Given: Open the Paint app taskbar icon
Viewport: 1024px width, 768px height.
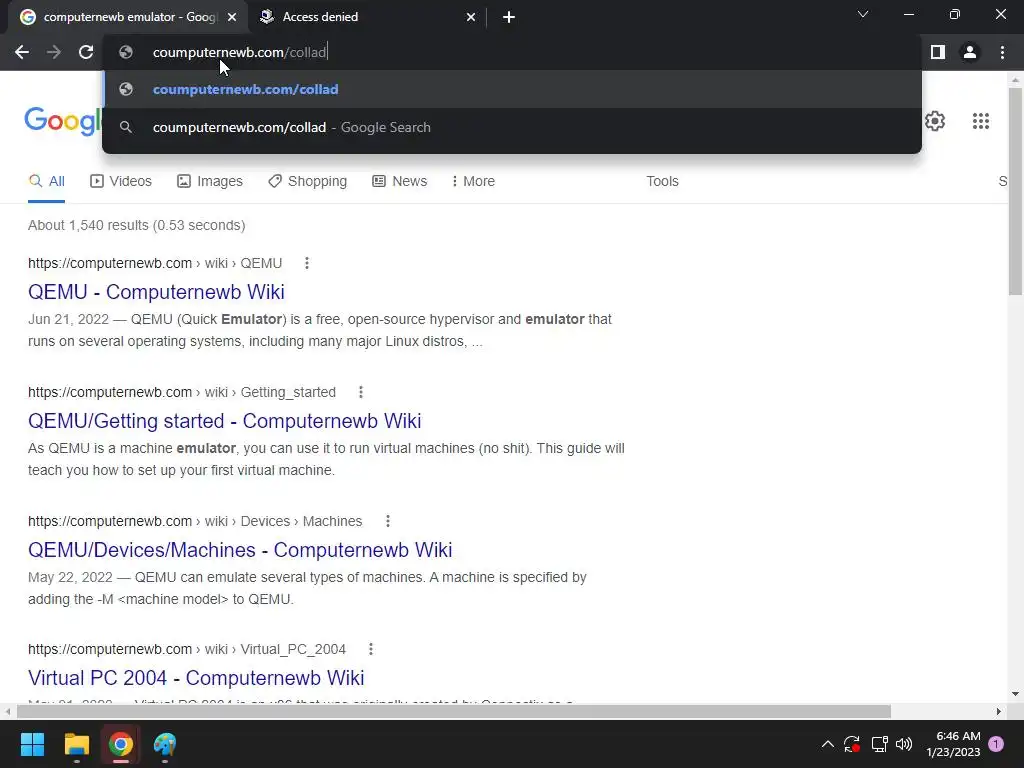Looking at the screenshot, I should point(165,744).
